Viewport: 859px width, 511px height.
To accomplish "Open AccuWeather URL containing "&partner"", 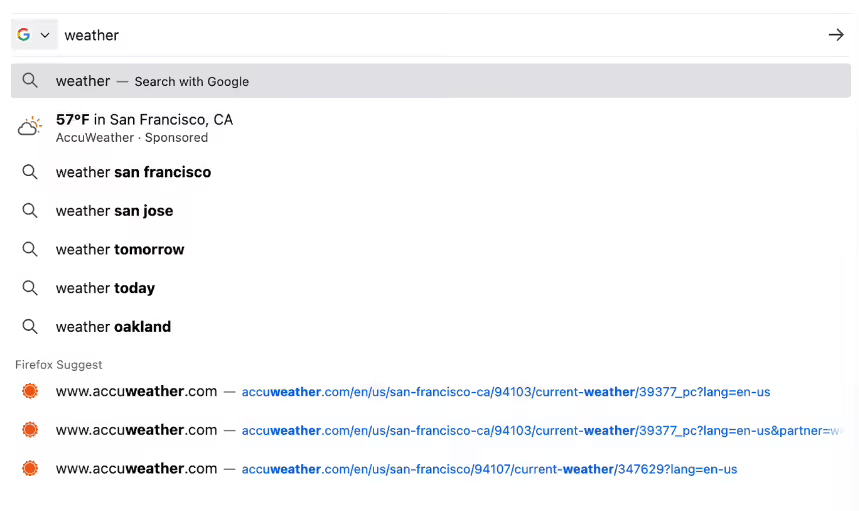I will 540,431.
